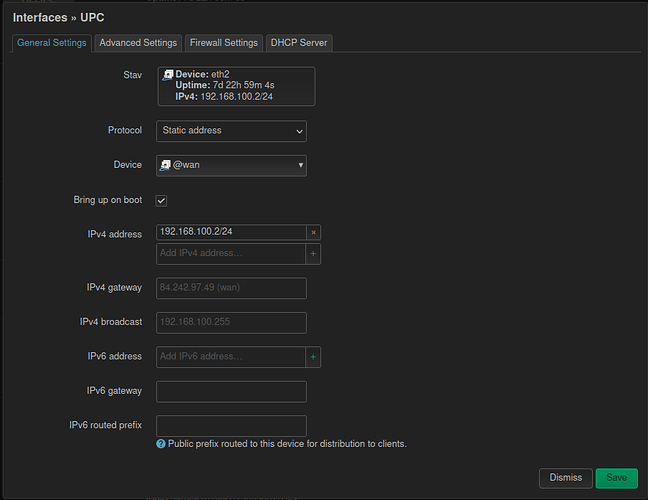Expand the Device dropdown showing @wan
This screenshot has height=500, width=648.
[x=231, y=166]
